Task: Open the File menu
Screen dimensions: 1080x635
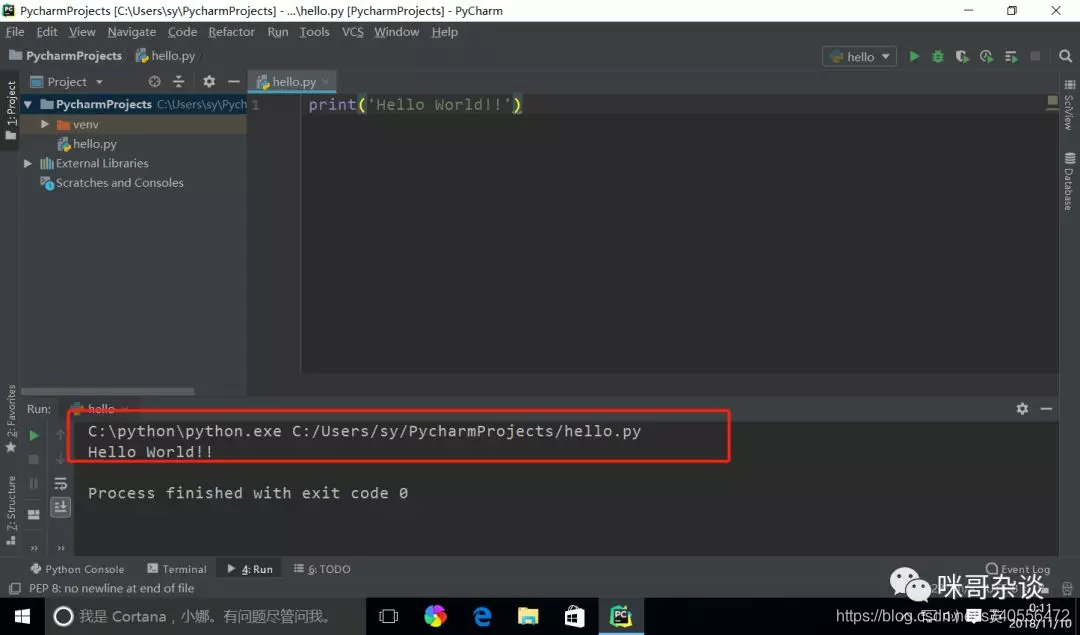Action: tap(14, 32)
